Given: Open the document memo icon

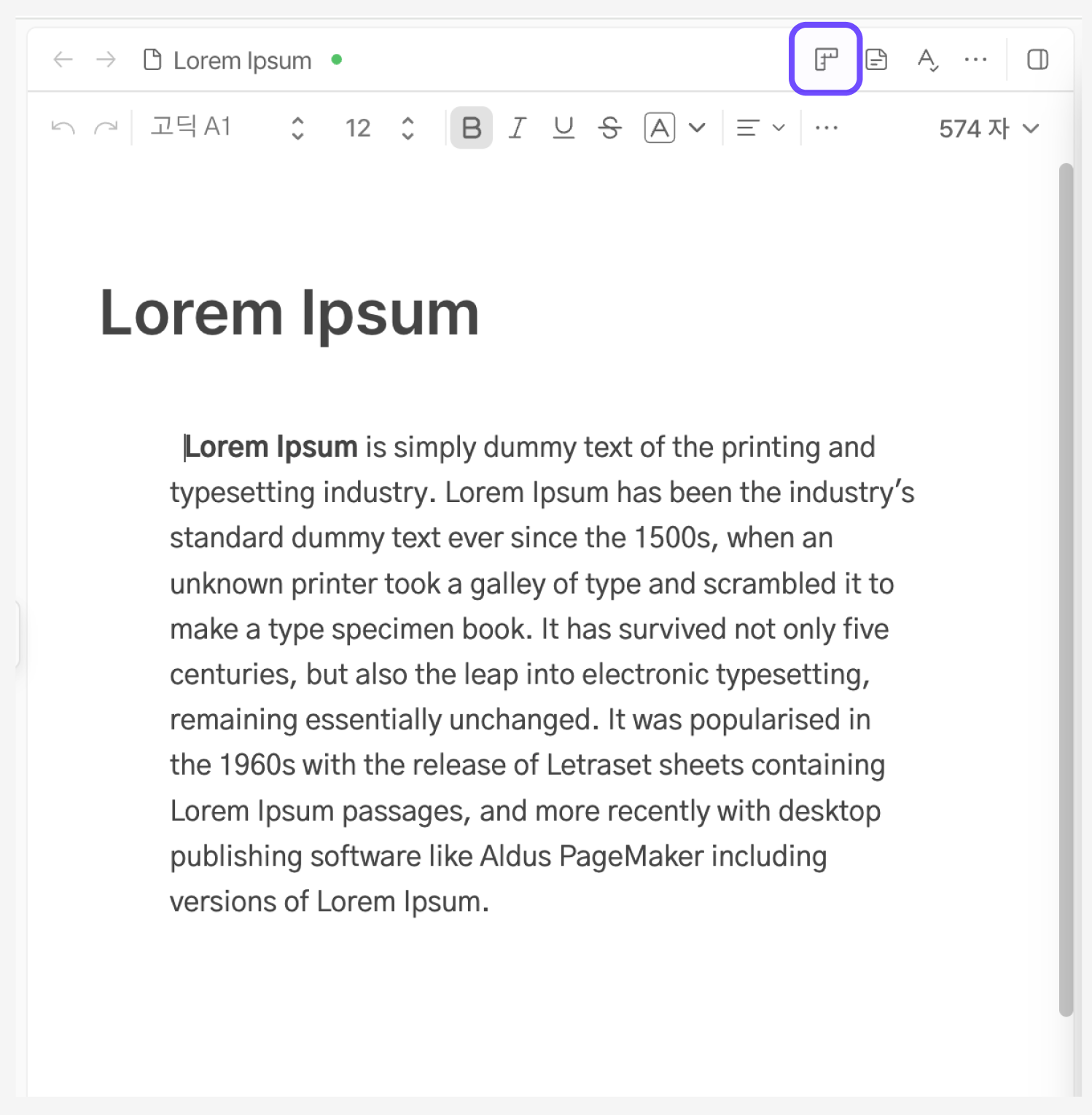Looking at the screenshot, I should [x=875, y=59].
